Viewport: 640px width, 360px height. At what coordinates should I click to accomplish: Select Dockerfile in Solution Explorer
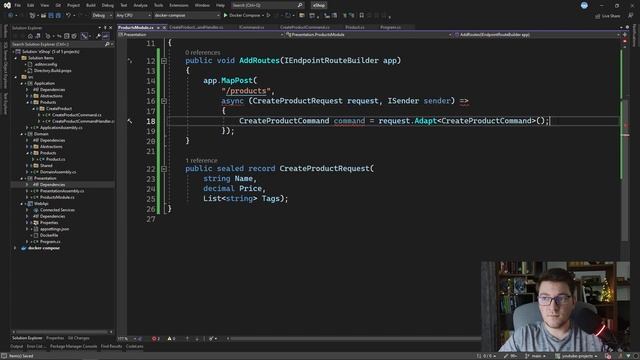tap(49, 235)
